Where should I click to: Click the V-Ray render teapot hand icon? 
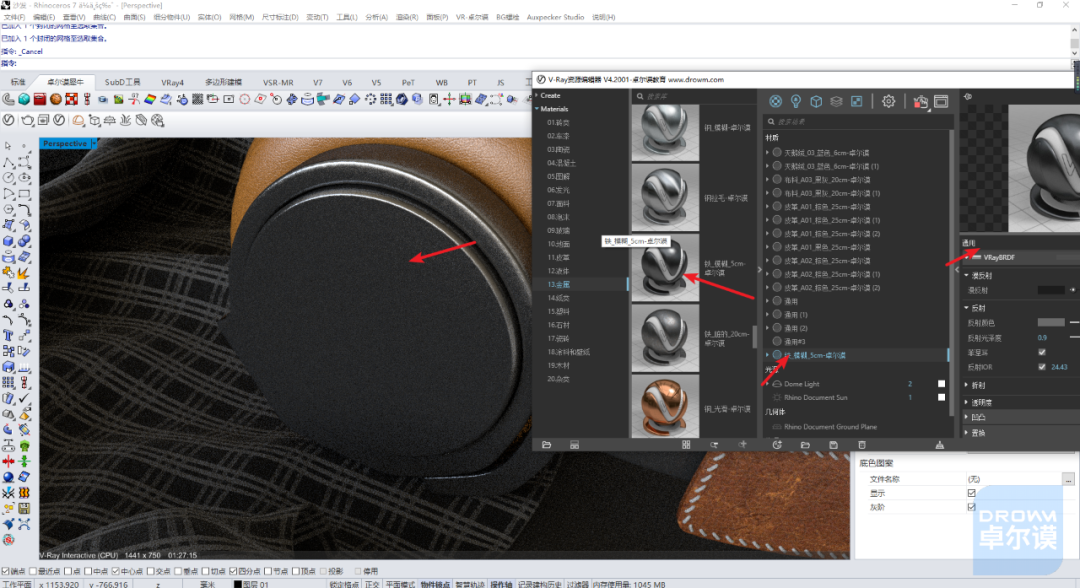point(920,102)
